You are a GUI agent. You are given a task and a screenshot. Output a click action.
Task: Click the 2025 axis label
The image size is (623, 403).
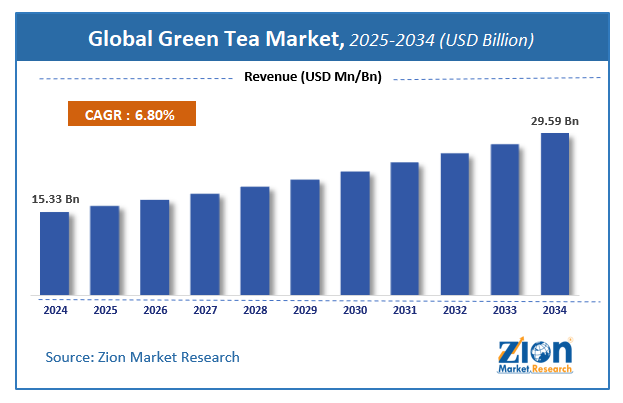105,310
